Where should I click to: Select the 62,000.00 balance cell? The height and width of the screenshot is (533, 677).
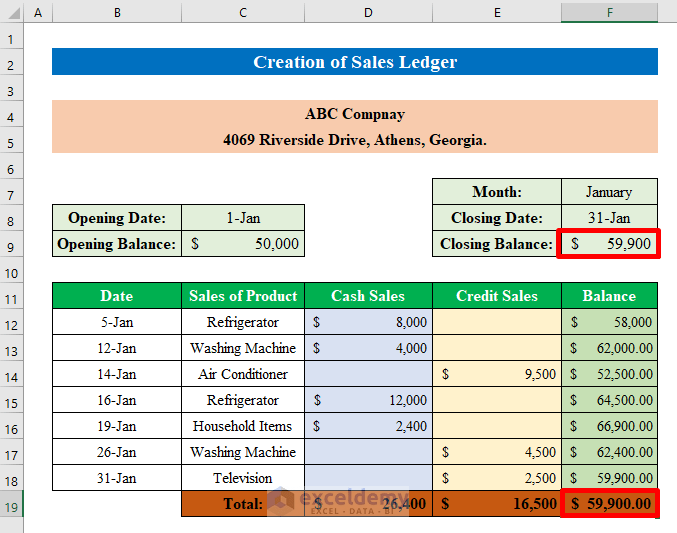pyautogui.click(x=610, y=348)
